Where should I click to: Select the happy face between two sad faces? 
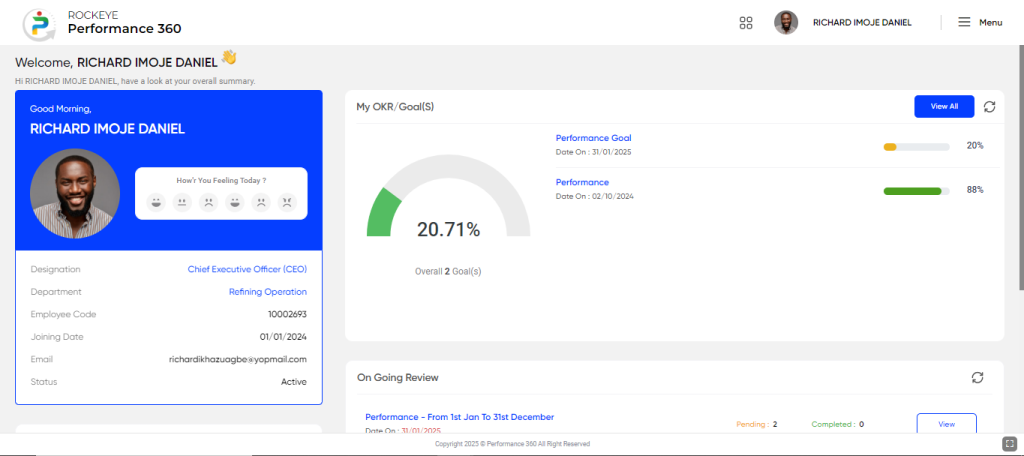point(234,202)
